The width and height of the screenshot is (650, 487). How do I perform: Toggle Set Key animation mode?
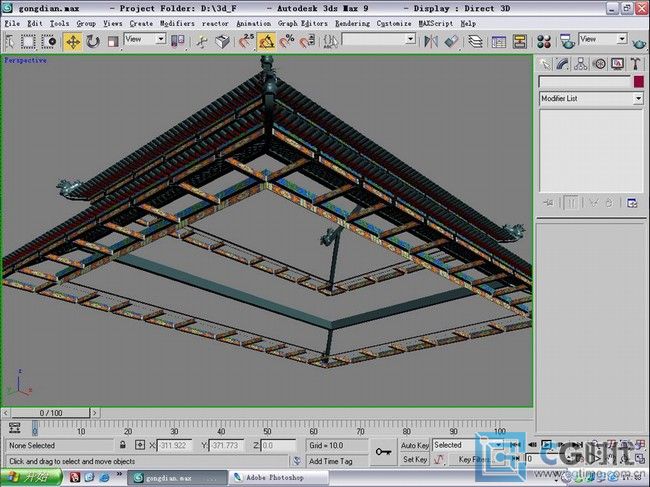[415, 460]
